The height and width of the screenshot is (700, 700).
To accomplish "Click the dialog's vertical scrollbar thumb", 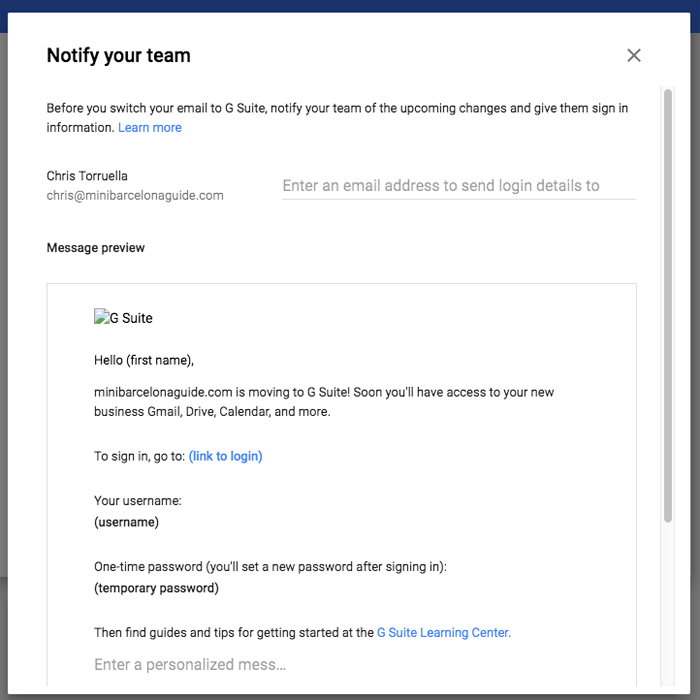I will [x=668, y=300].
